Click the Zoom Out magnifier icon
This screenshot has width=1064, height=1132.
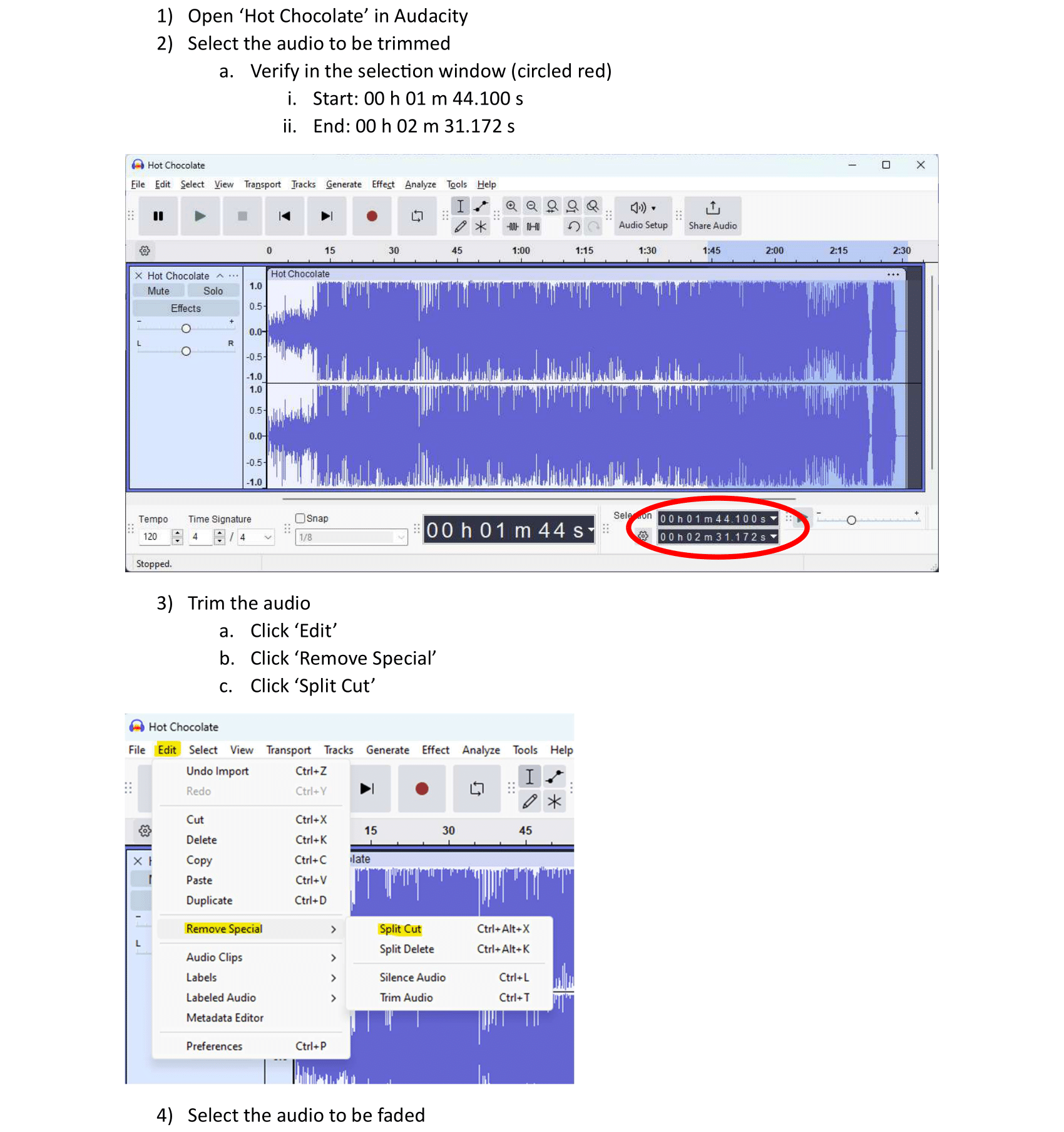[x=532, y=206]
